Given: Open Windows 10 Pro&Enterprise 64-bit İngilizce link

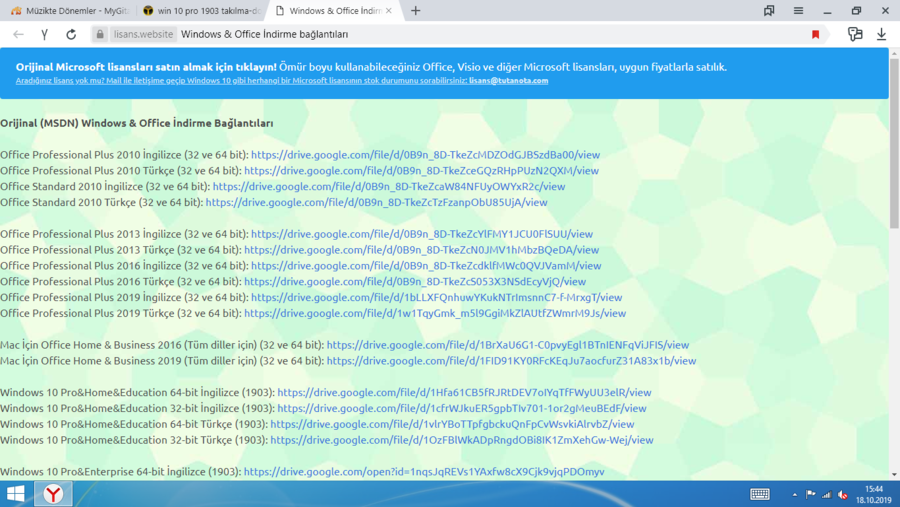Looking at the screenshot, I should pyautogui.click(x=424, y=472).
